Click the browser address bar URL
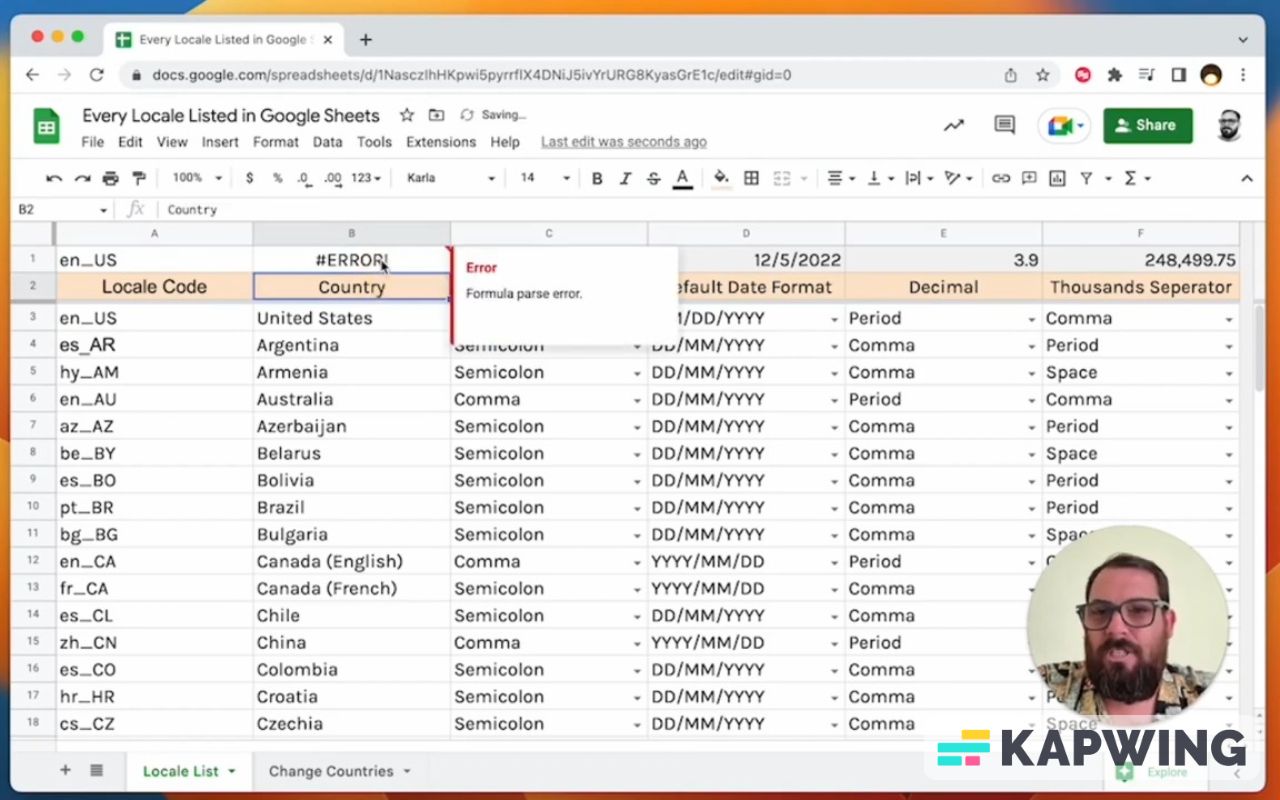This screenshot has width=1280, height=800. tap(472, 75)
